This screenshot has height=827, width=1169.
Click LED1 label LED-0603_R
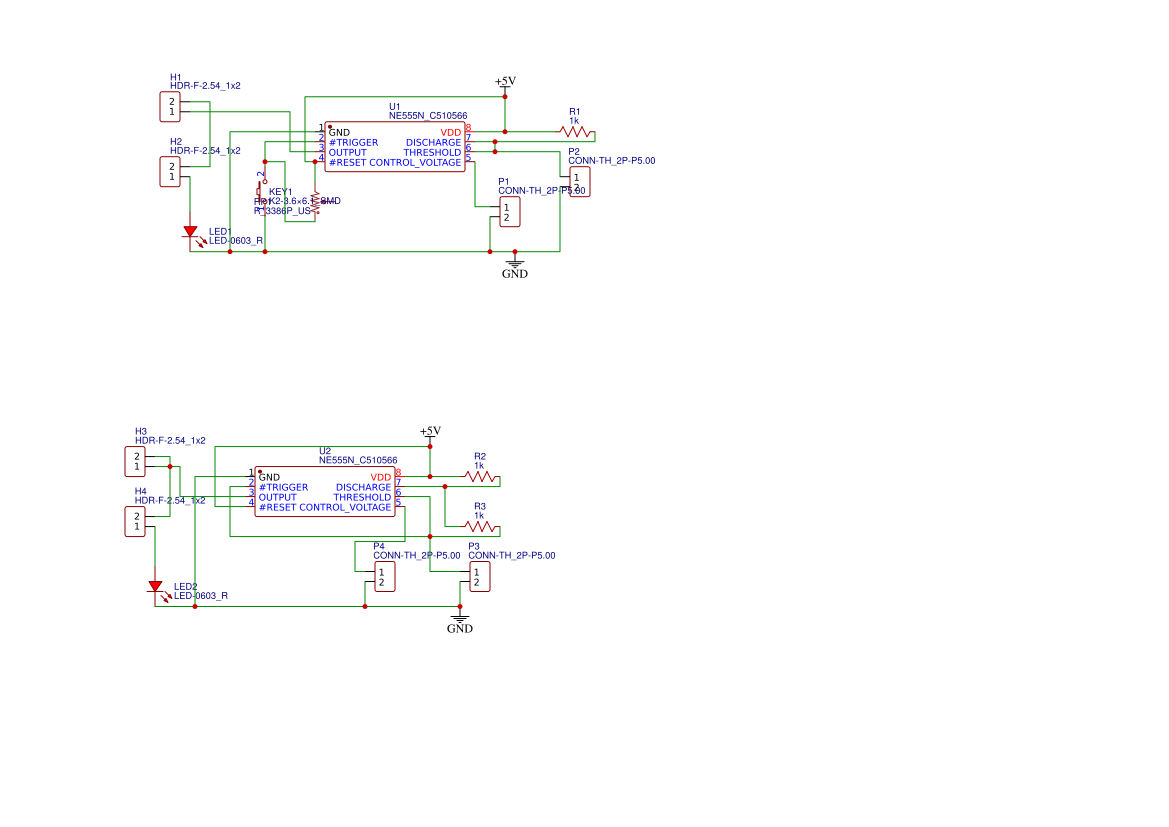236,241
